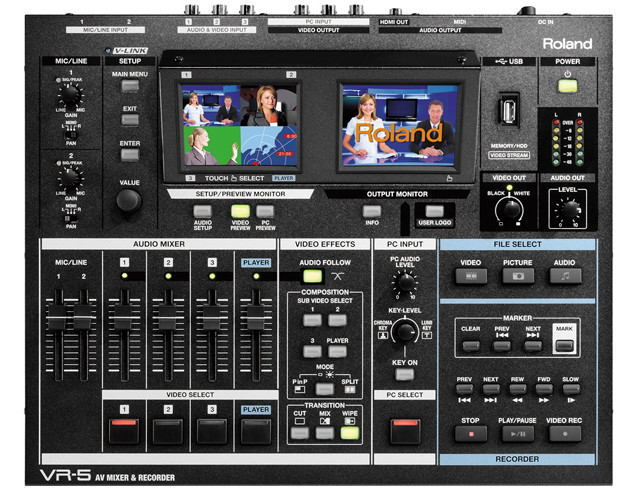Select the AUDIO SETUP button
Viewport: 633px width, 500px height.
coord(203,211)
